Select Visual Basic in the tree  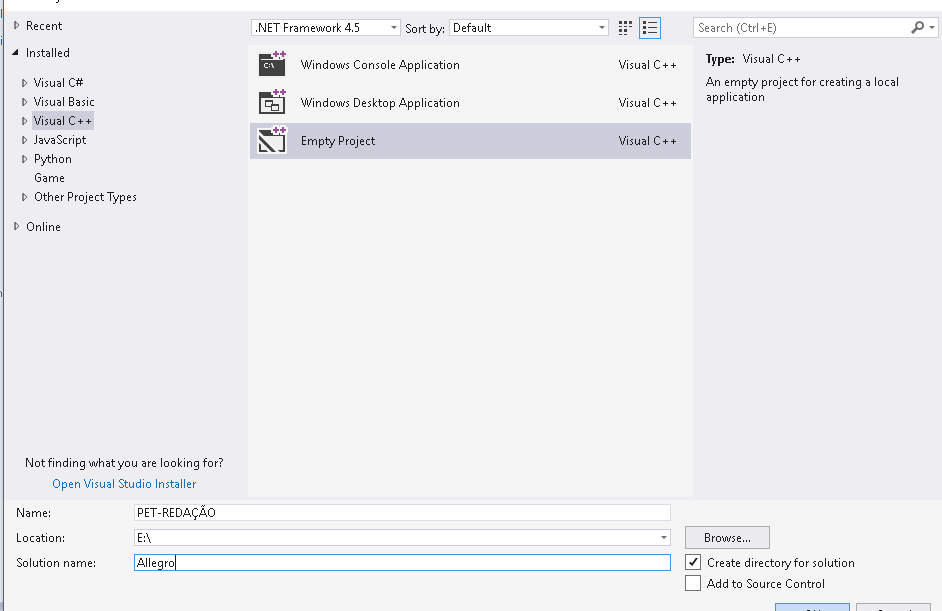pyautogui.click(x=64, y=102)
